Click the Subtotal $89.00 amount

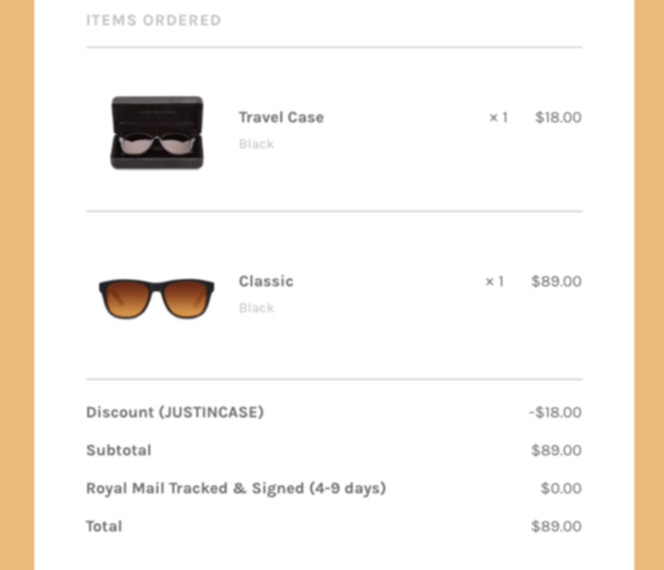click(x=556, y=450)
